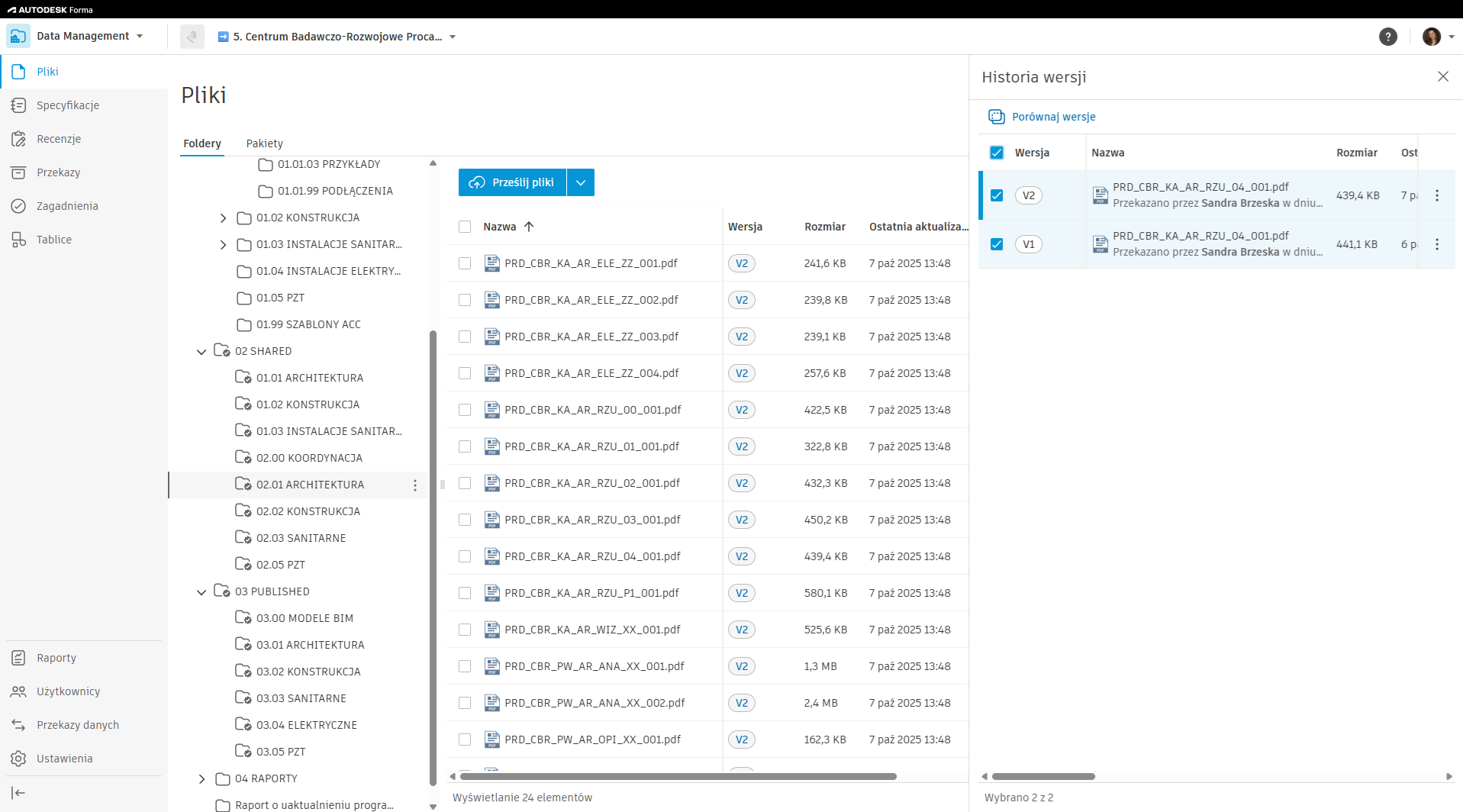Click the history scrollbar right arrow
Screen dimensions: 1463x812
pyautogui.click(x=1449, y=777)
